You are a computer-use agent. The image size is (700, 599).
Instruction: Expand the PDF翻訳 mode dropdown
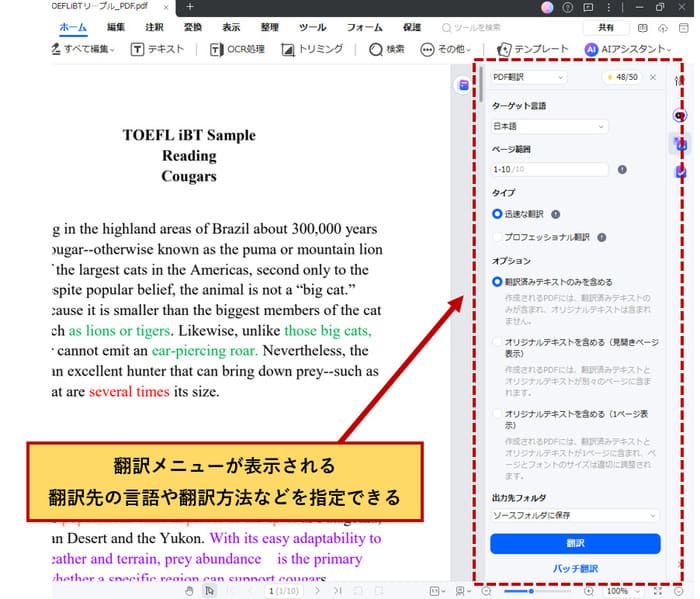pos(528,77)
